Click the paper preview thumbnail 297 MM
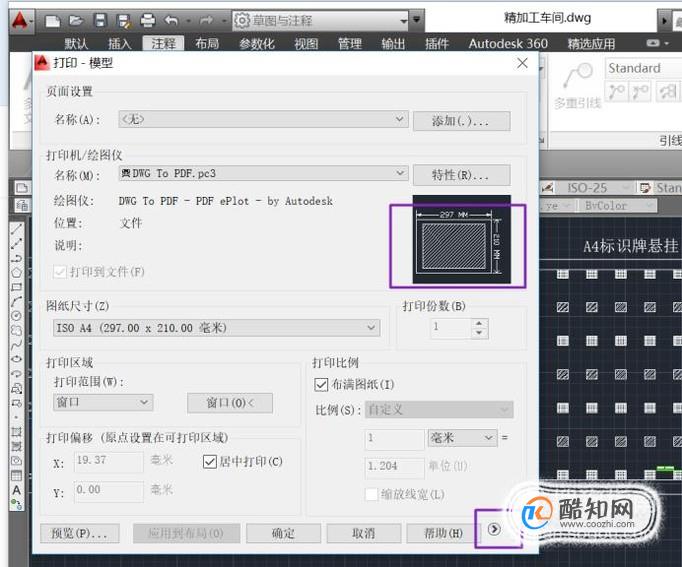Viewport: 682px width, 567px height. click(x=461, y=239)
